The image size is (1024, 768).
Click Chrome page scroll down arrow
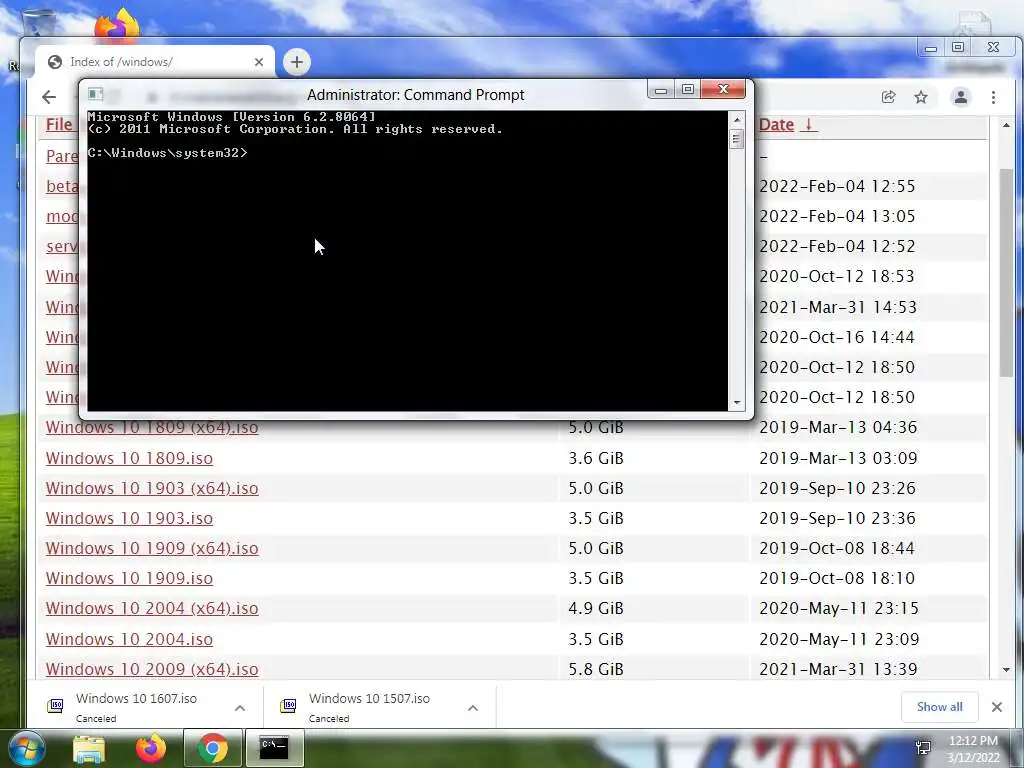pyautogui.click(x=1006, y=669)
